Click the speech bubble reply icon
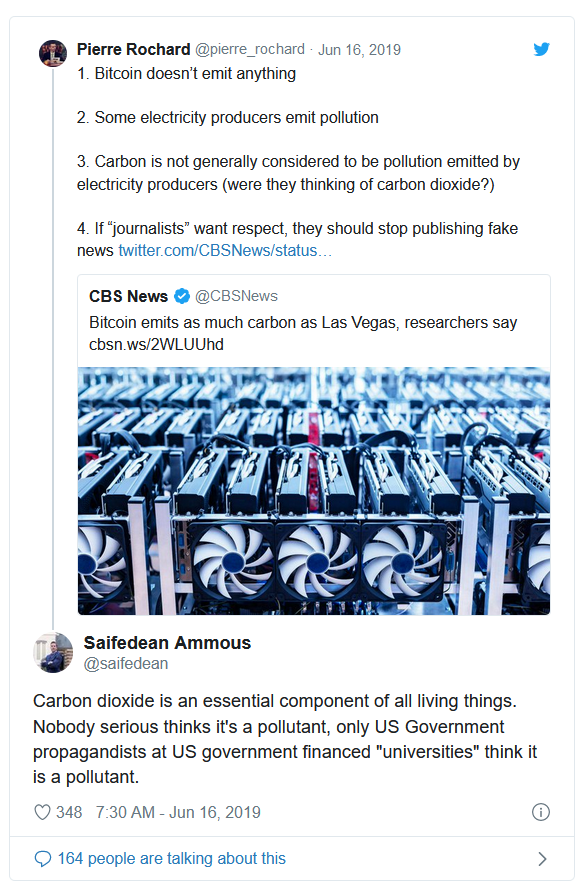 pos(43,858)
